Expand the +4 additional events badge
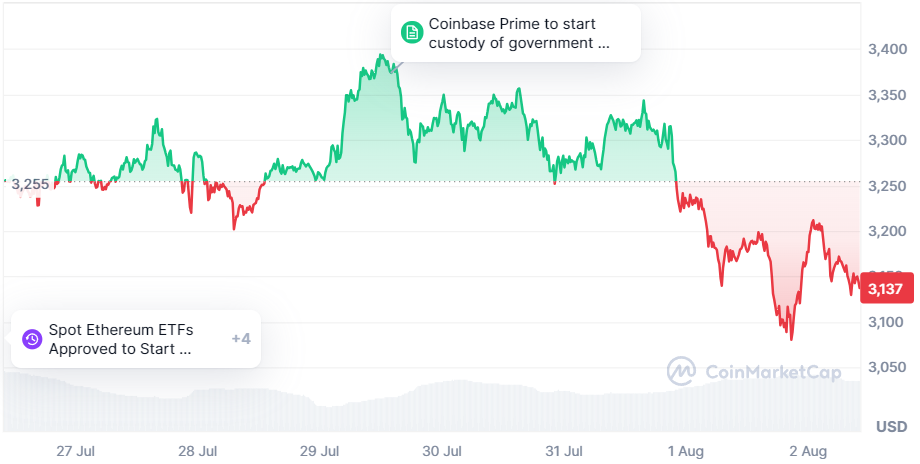The width and height of the screenshot is (920, 464). click(x=240, y=339)
